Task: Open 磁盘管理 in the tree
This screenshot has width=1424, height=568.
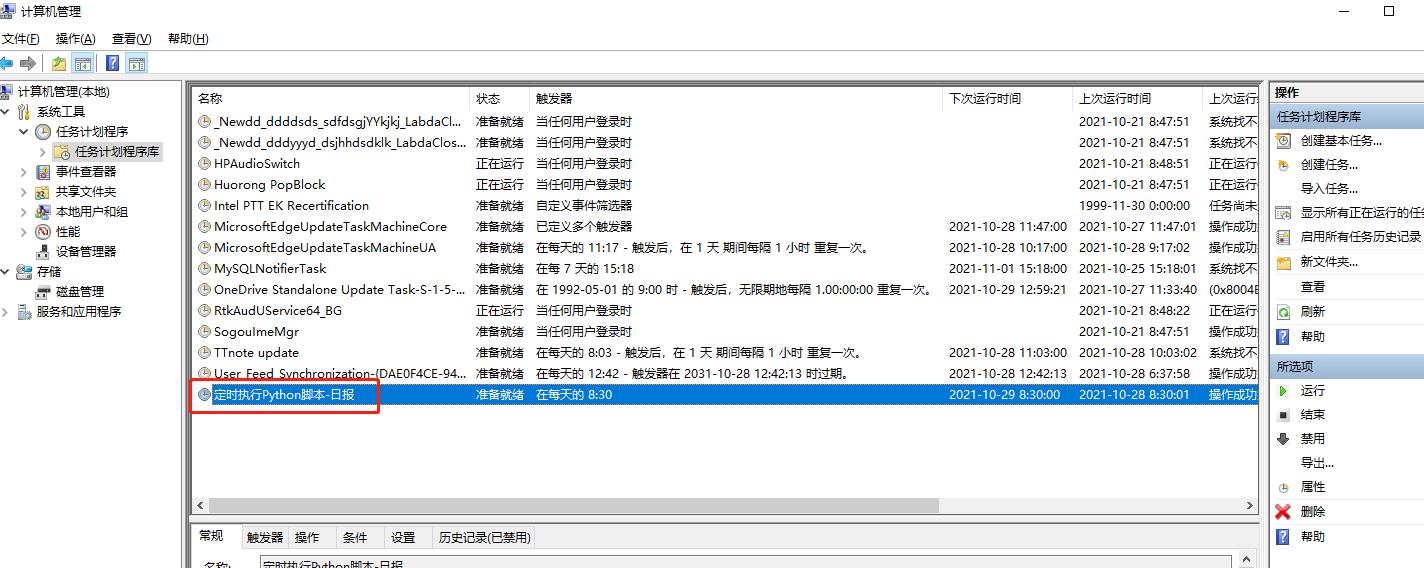Action: point(80,292)
